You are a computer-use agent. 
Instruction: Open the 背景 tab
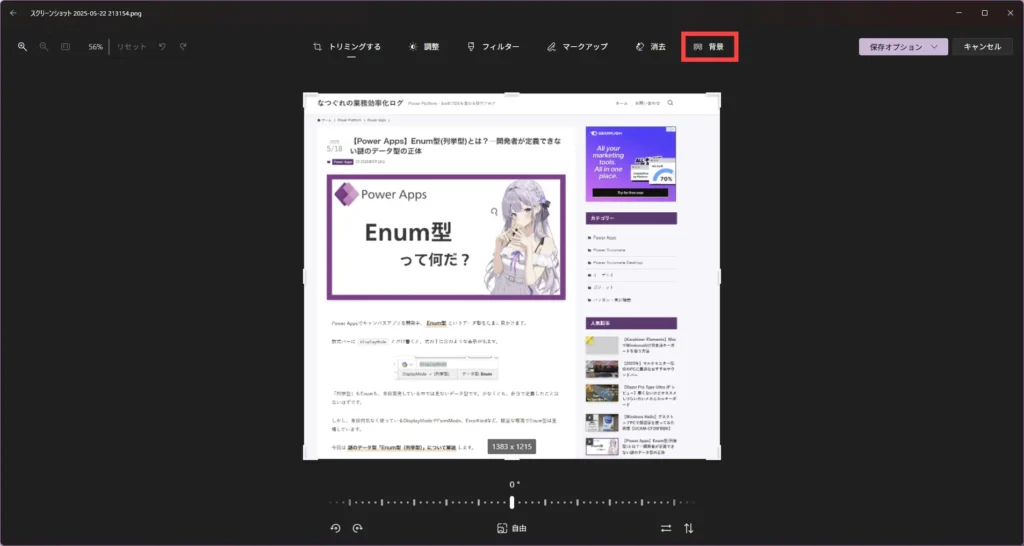click(x=709, y=47)
